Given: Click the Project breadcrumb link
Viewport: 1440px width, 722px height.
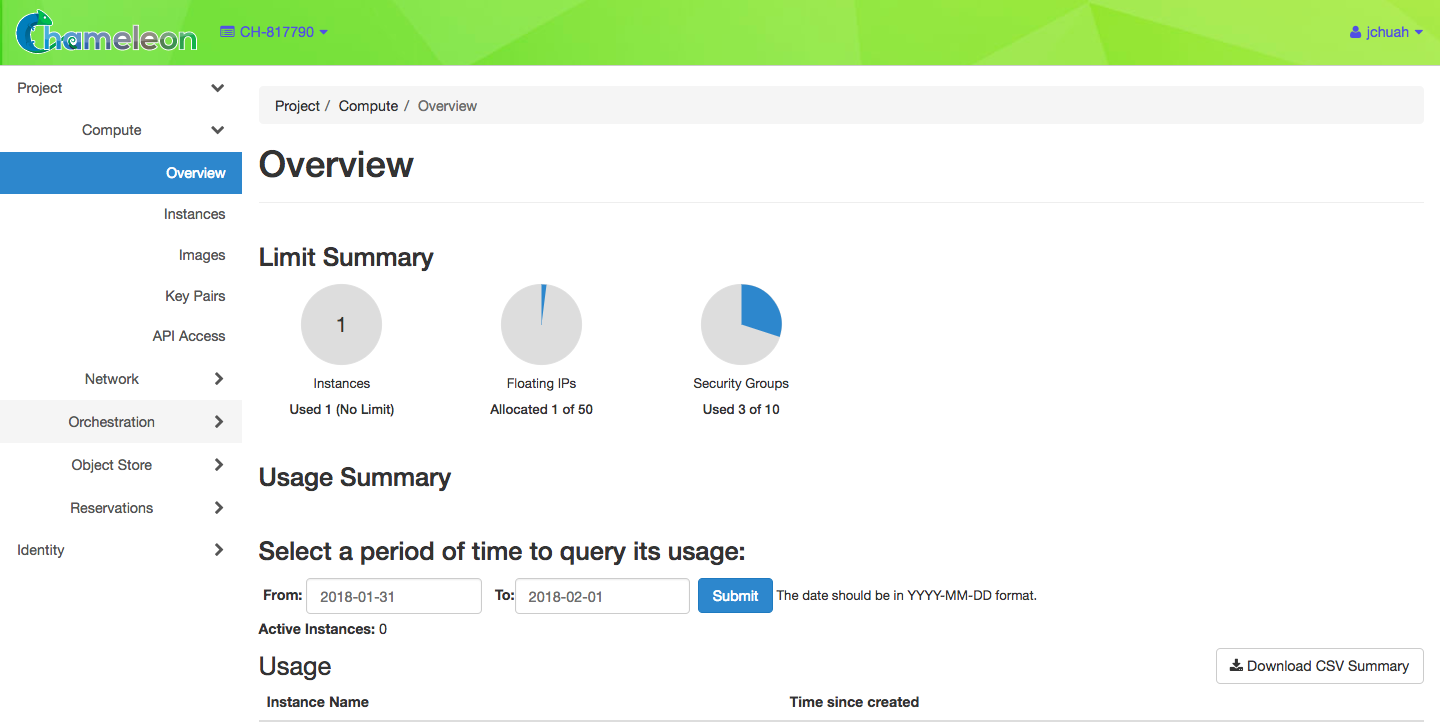Looking at the screenshot, I should [297, 106].
